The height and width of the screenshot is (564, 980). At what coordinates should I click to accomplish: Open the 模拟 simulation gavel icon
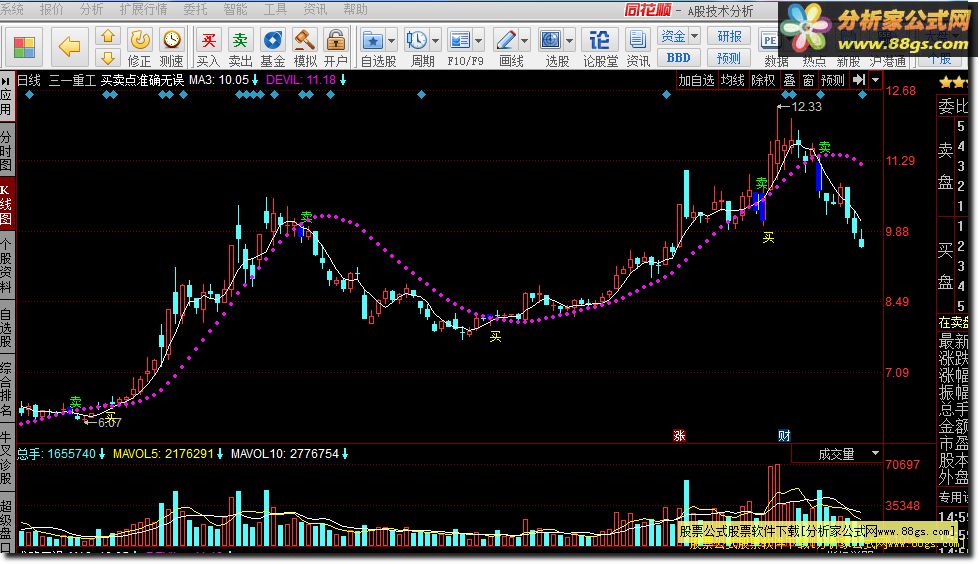click(305, 48)
